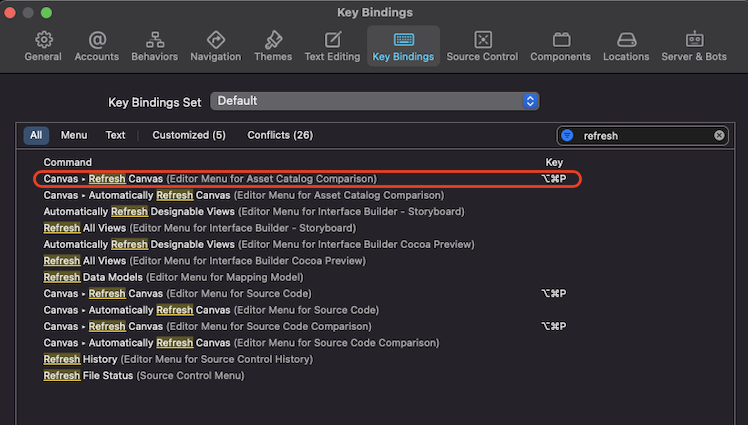Open the Components preferences pane
The height and width of the screenshot is (425, 748).
click(x=561, y=46)
